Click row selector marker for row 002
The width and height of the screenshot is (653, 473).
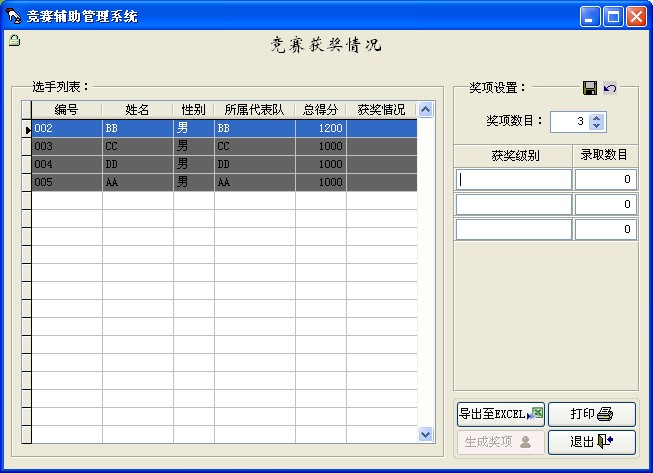coord(27,129)
